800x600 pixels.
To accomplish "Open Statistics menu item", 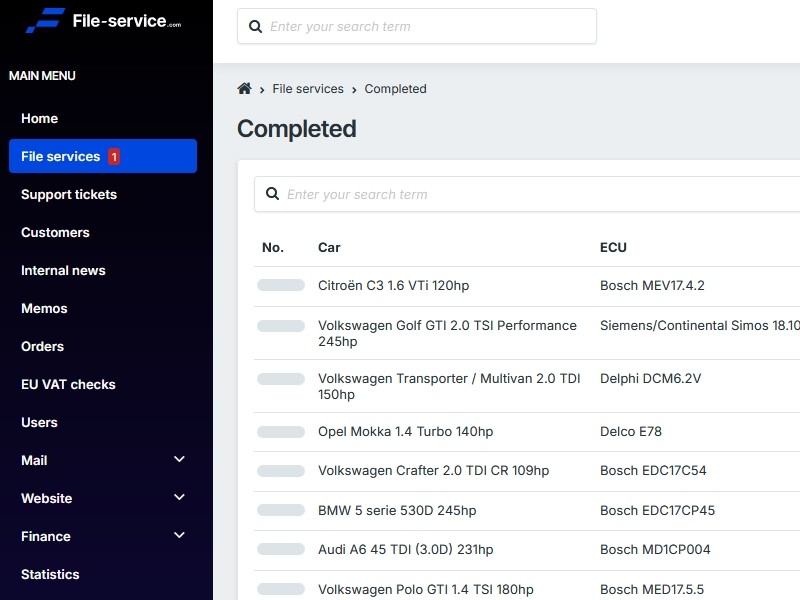I will (50, 574).
